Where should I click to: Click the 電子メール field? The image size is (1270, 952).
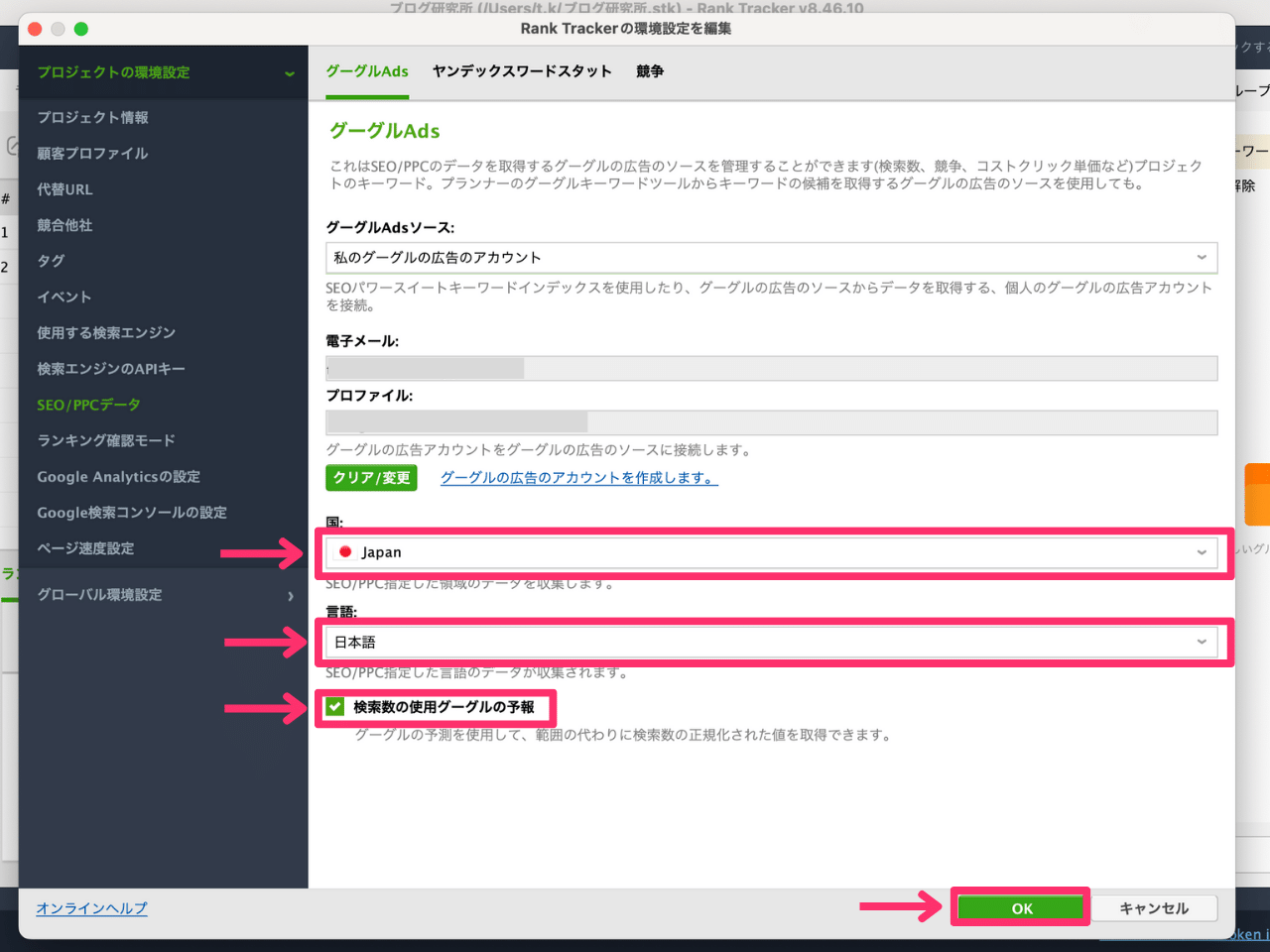[x=771, y=369]
